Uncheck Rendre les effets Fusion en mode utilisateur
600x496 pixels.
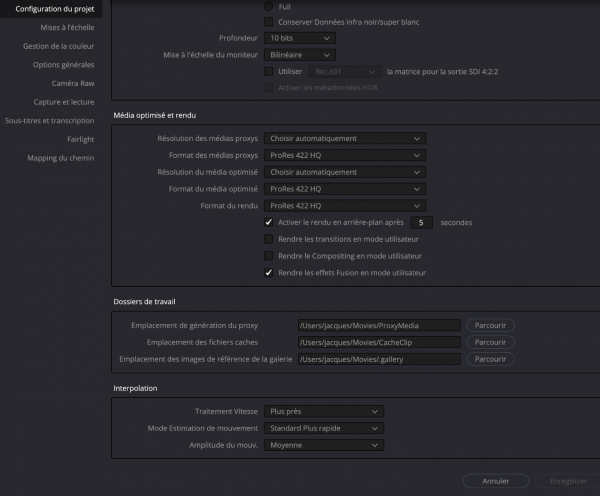(268, 272)
